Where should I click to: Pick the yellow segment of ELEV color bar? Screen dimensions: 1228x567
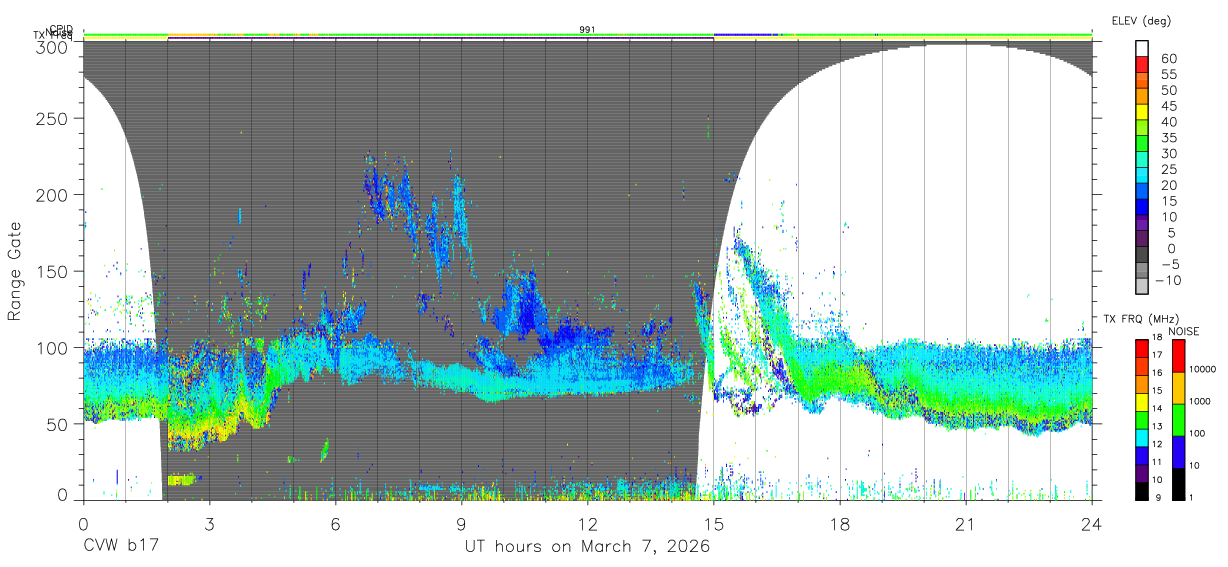(x=1142, y=111)
